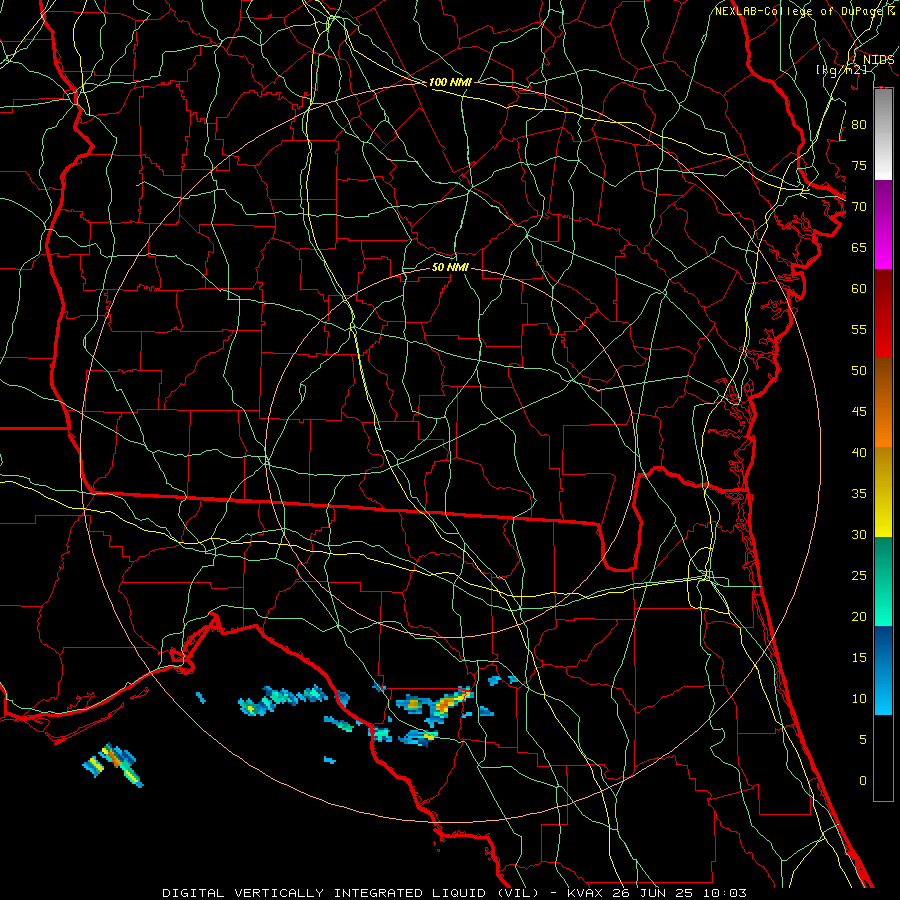Click the "45" scale value
The image size is (900, 900).
point(859,412)
